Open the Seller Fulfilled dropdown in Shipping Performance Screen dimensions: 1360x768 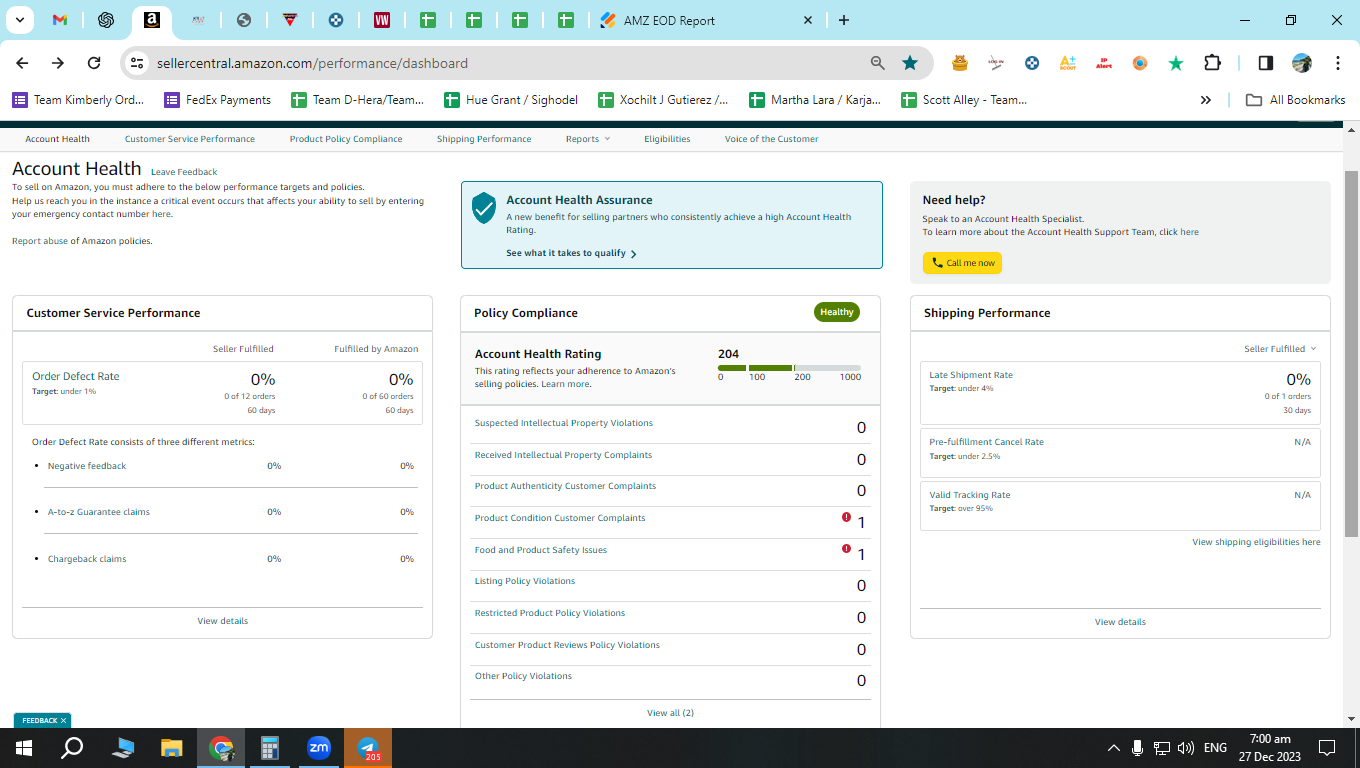coord(1280,349)
